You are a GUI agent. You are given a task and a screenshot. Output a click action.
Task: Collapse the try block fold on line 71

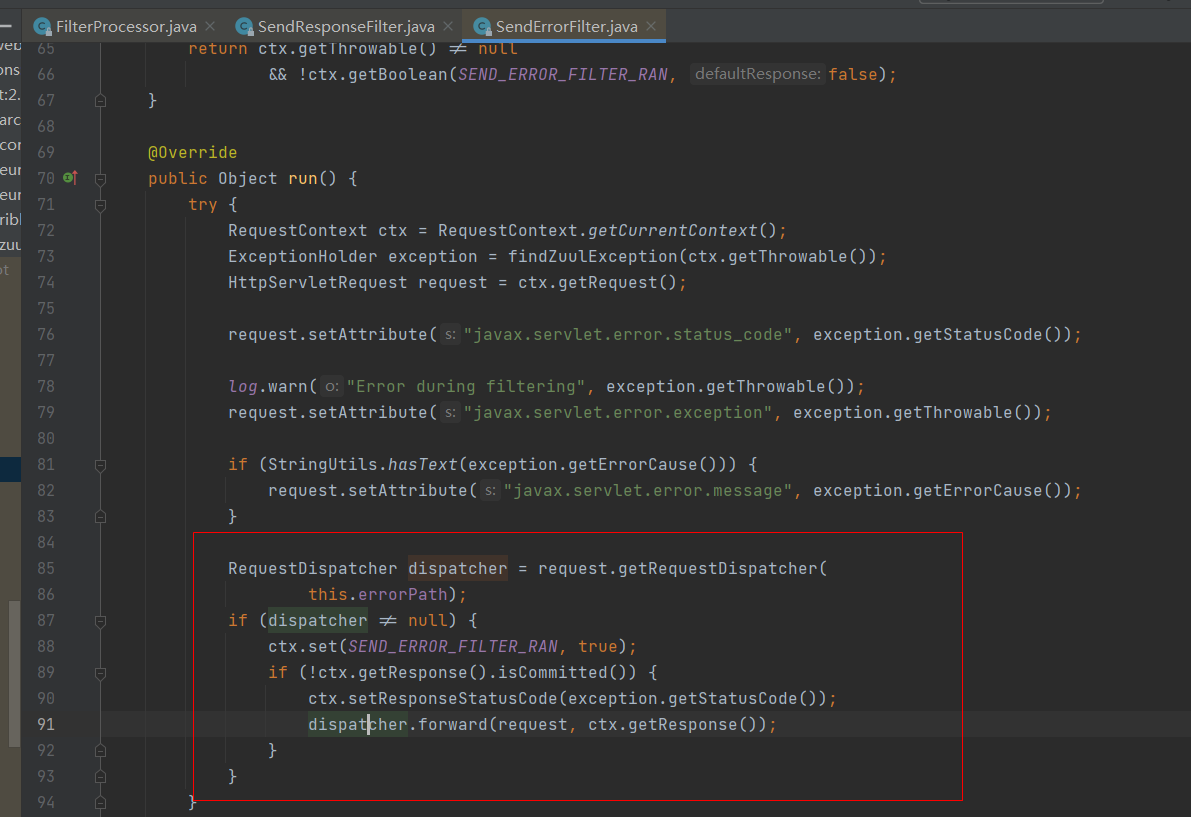click(x=100, y=205)
